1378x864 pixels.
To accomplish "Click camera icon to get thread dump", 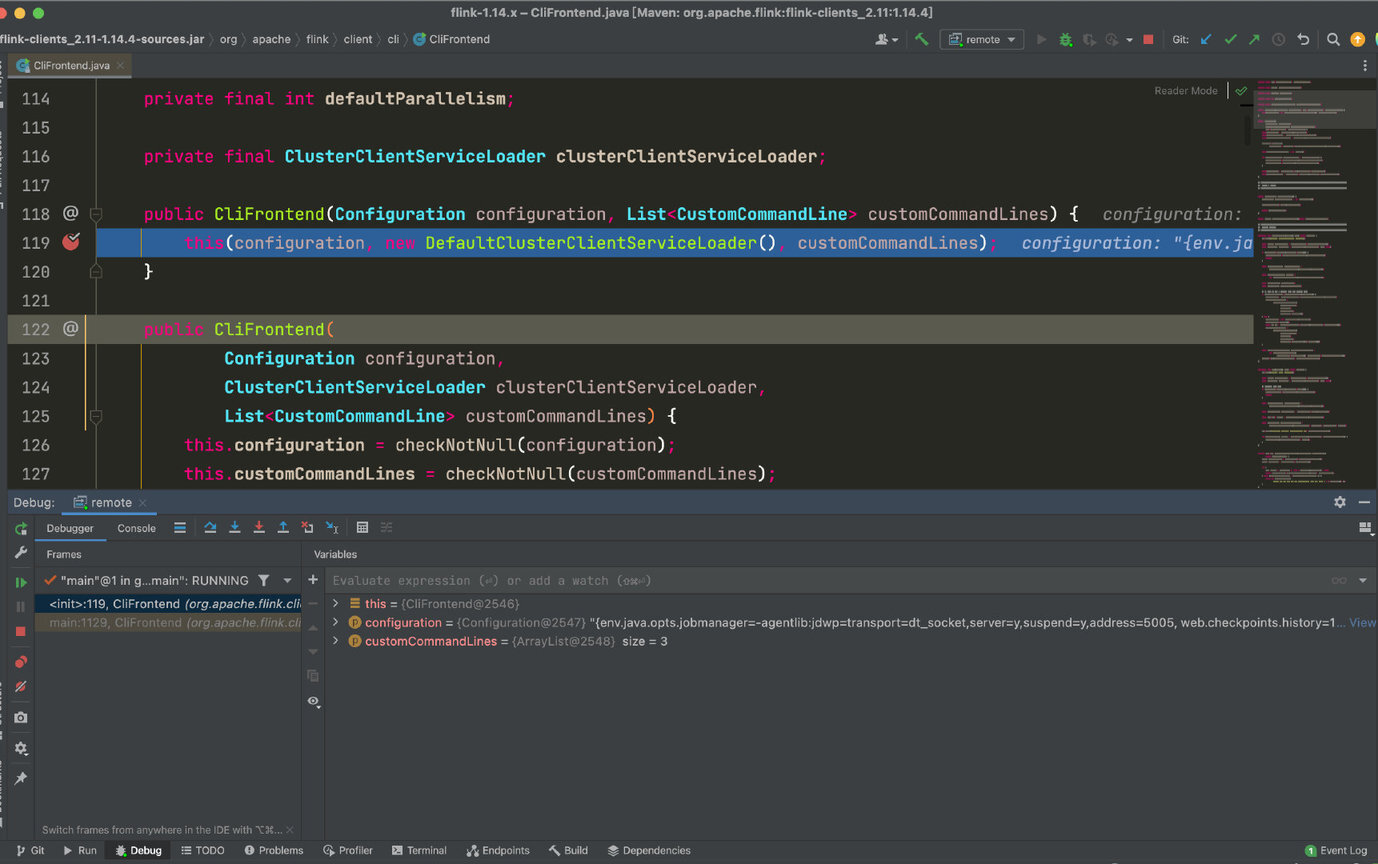I will 20,717.
